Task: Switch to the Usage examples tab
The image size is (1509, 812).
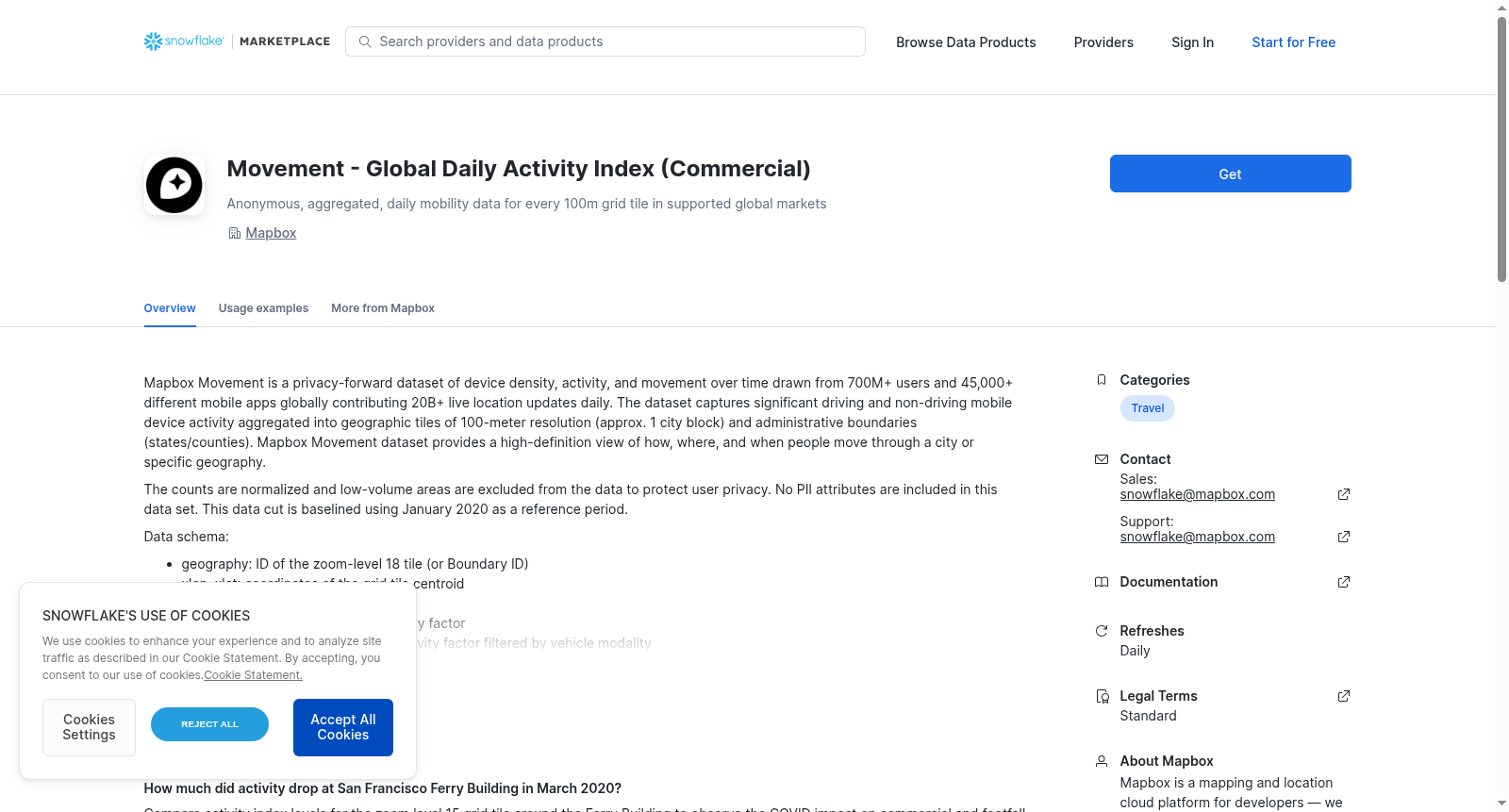Action: coord(263,308)
